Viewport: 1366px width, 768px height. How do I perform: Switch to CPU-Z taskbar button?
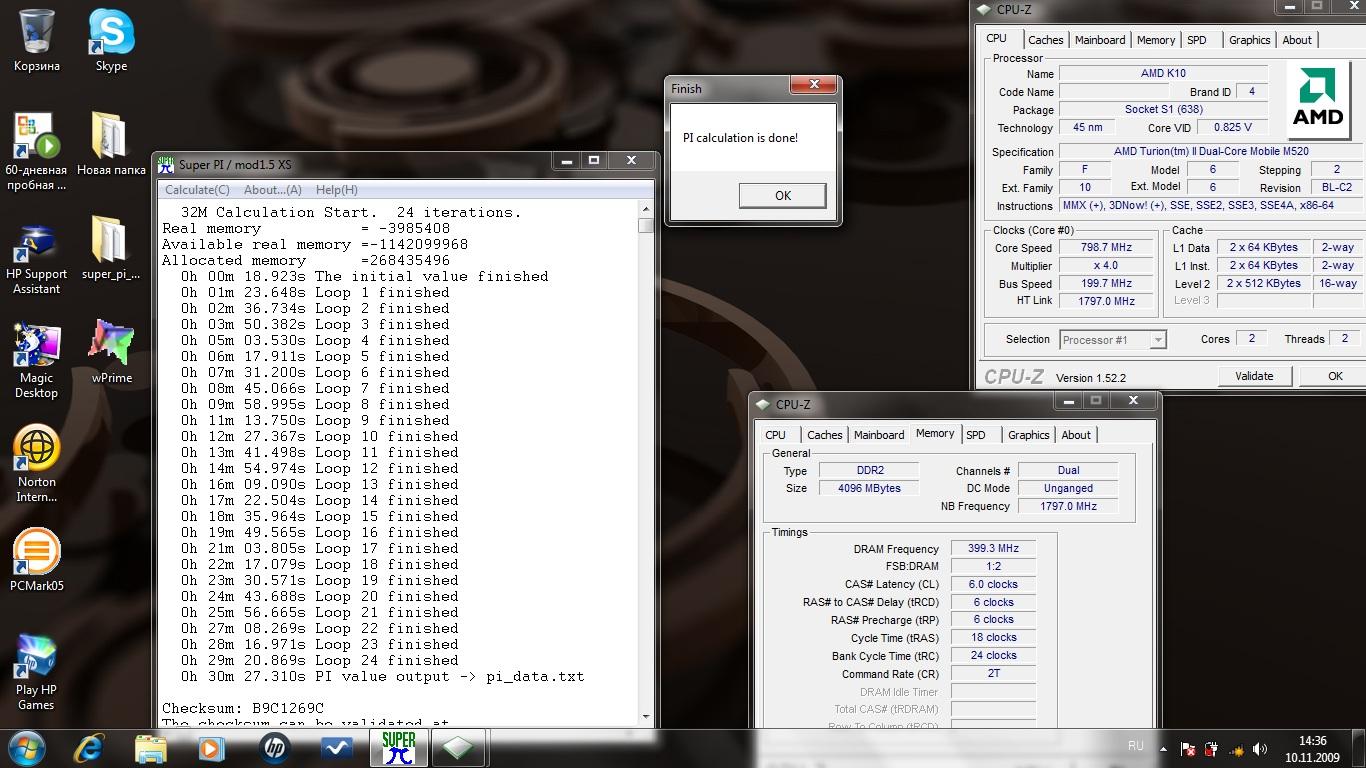pyautogui.click(x=458, y=748)
